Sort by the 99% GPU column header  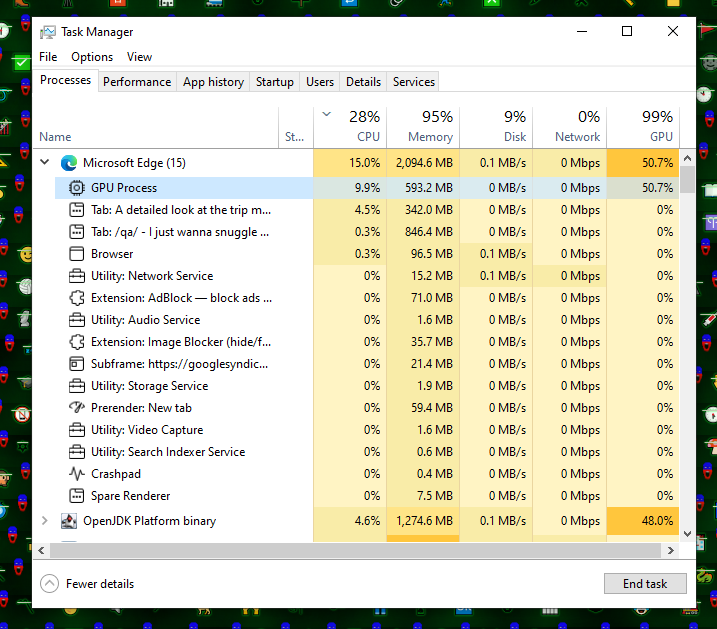point(643,128)
